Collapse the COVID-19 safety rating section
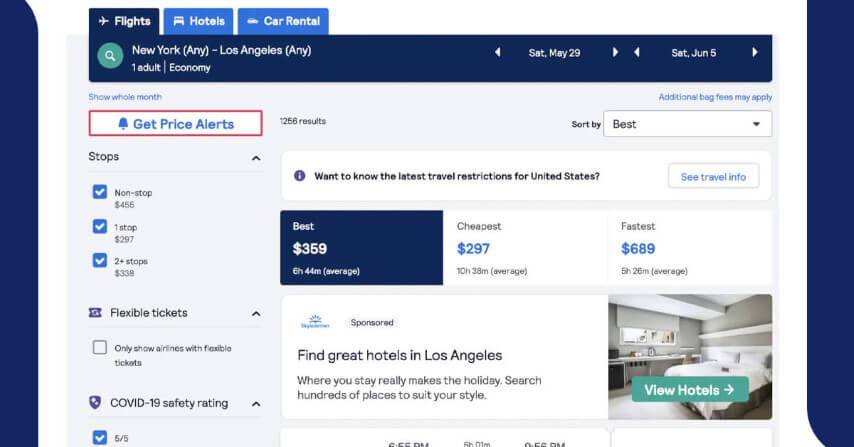Viewport: 854px width, 447px height. (256, 404)
